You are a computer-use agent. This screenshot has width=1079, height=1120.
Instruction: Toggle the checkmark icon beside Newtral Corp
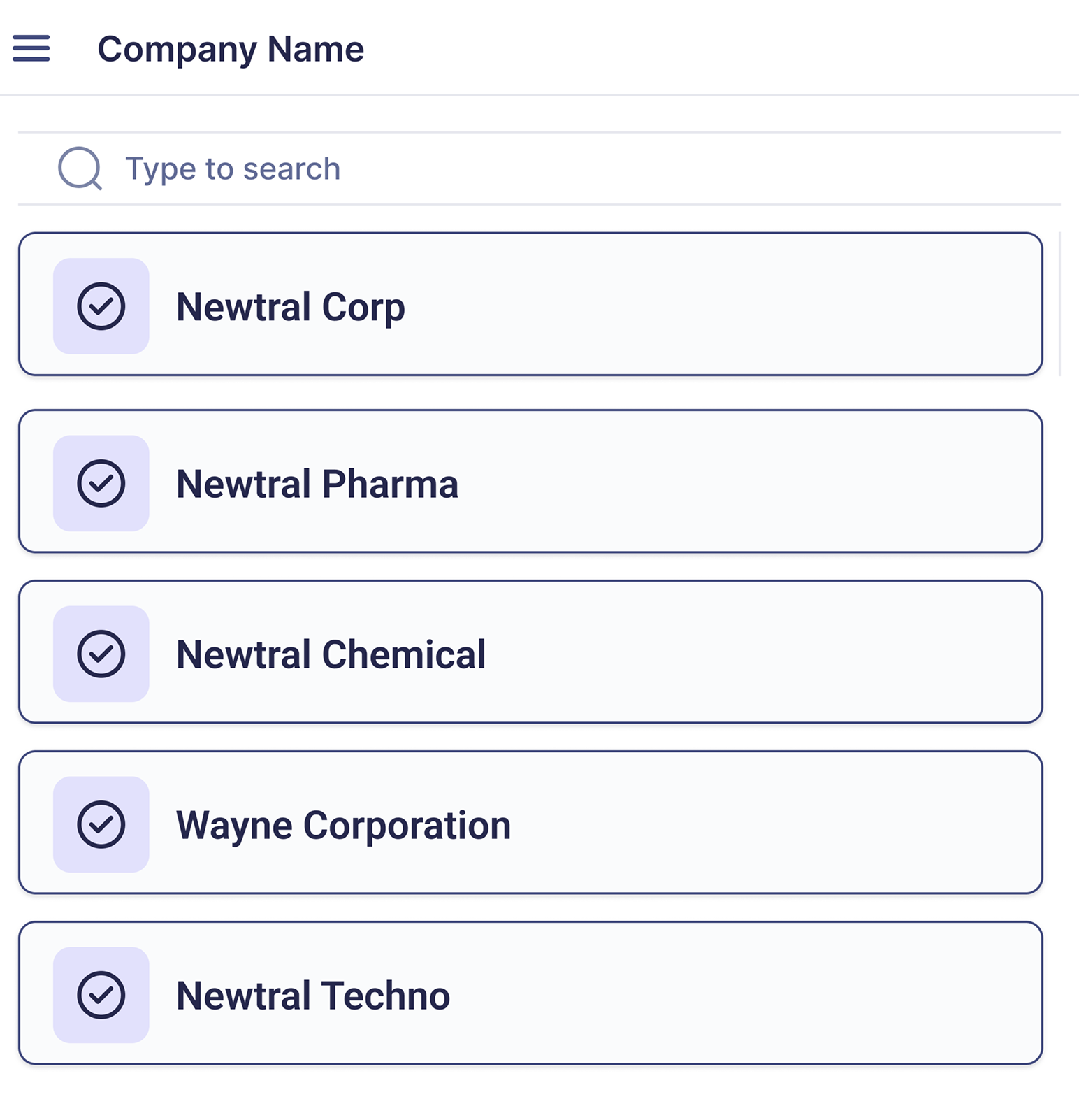coord(101,306)
